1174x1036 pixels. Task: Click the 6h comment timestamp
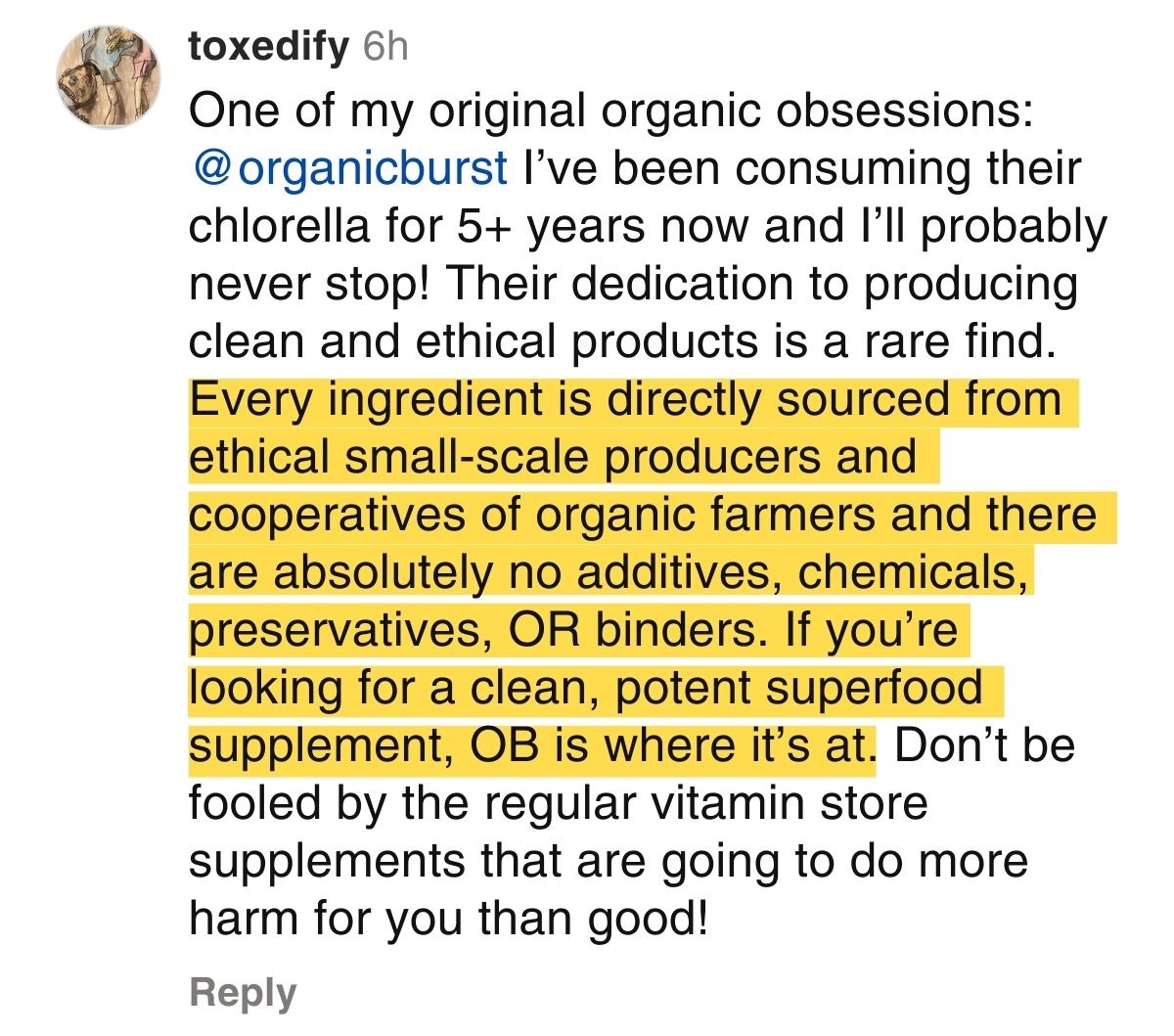[384, 46]
